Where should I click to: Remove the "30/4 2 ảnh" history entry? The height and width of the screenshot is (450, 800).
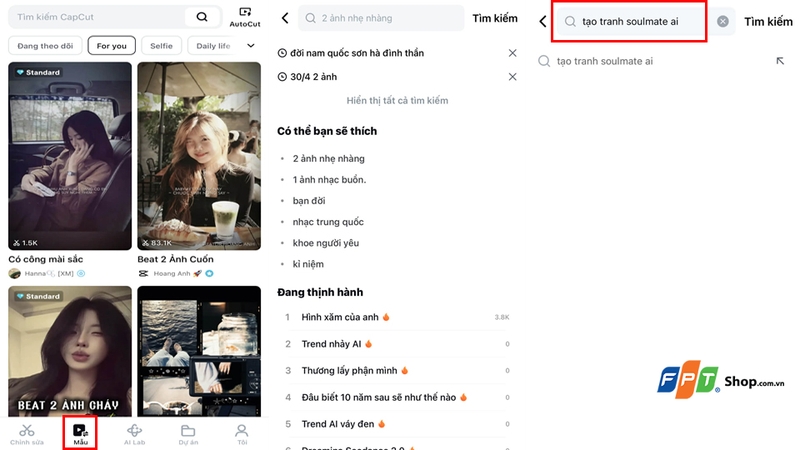513,77
